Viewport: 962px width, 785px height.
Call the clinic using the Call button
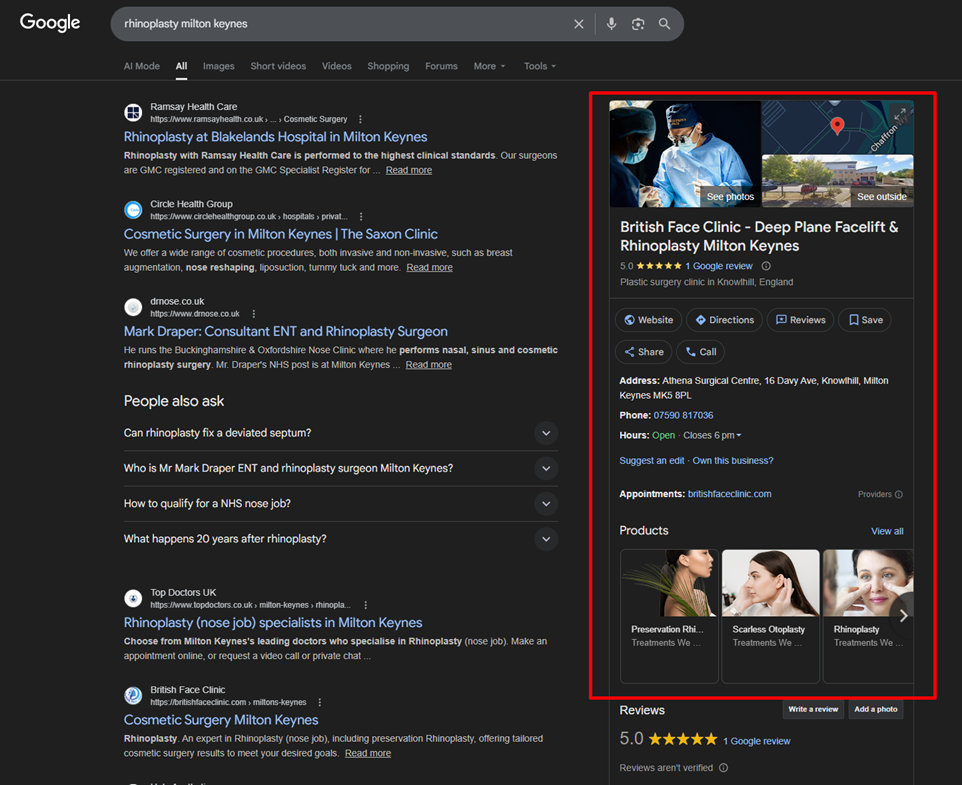click(x=701, y=352)
